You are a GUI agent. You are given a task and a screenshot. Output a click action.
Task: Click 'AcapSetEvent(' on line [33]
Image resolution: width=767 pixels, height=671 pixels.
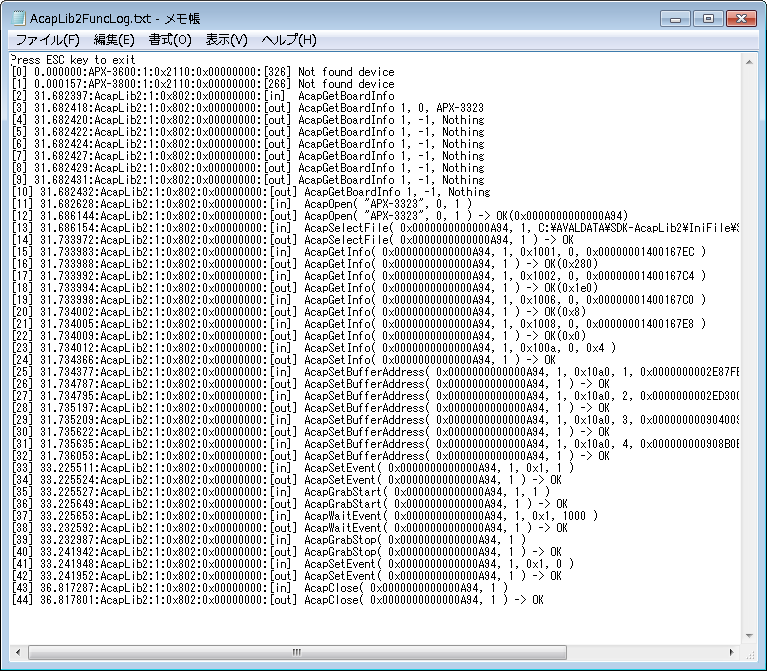(x=343, y=468)
